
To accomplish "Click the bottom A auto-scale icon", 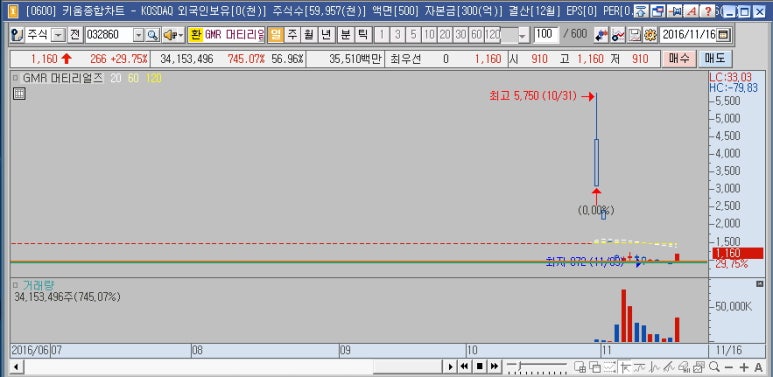I will pos(758,367).
